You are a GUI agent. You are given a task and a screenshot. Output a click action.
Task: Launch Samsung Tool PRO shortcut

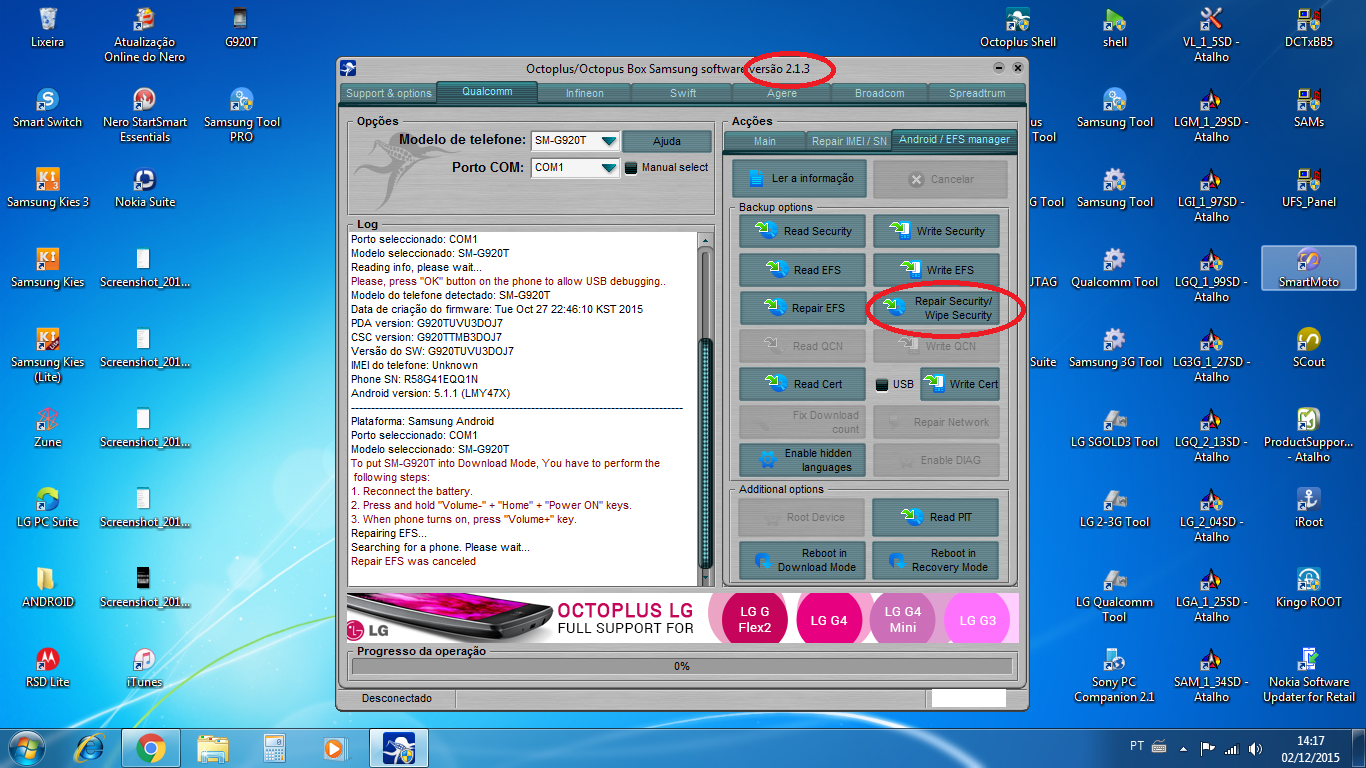(241, 115)
